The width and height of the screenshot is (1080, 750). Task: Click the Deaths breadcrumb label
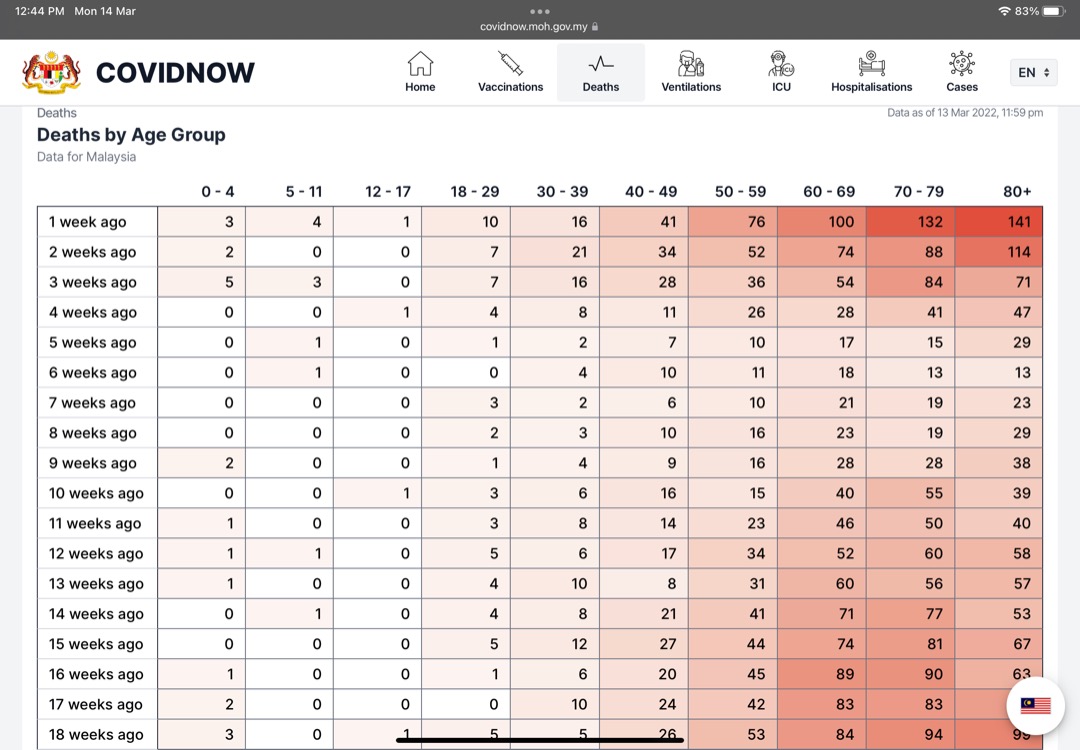(56, 113)
